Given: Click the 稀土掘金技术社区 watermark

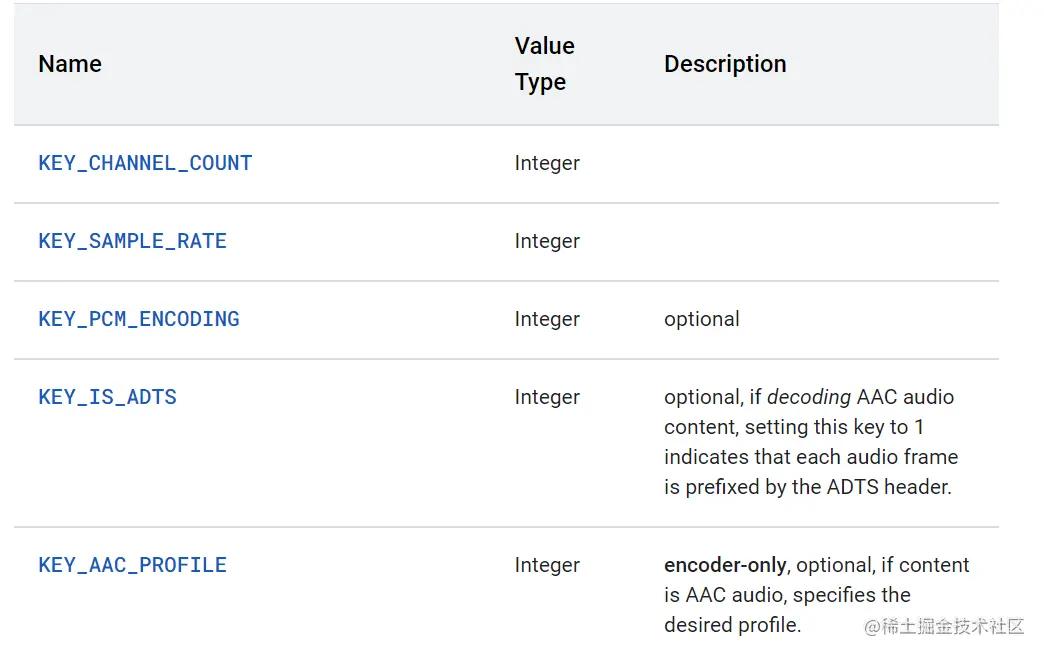Looking at the screenshot, I should [944, 627].
